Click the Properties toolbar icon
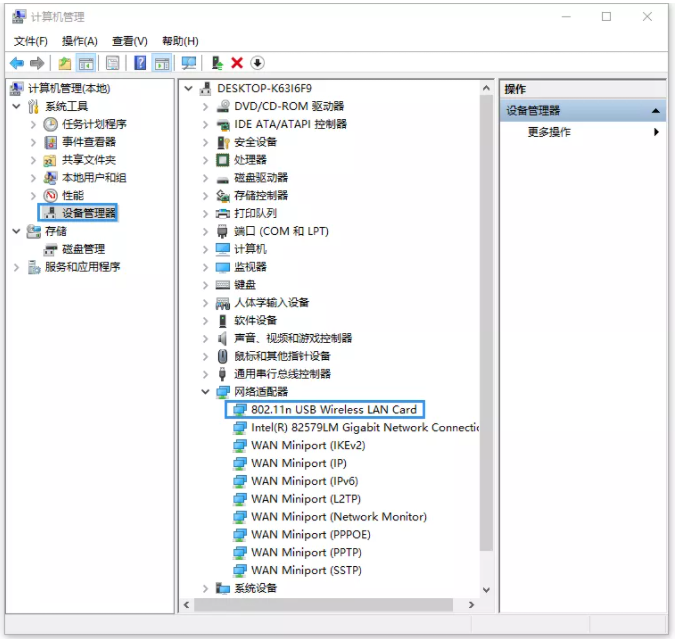The height and width of the screenshot is (639, 676). (x=113, y=63)
